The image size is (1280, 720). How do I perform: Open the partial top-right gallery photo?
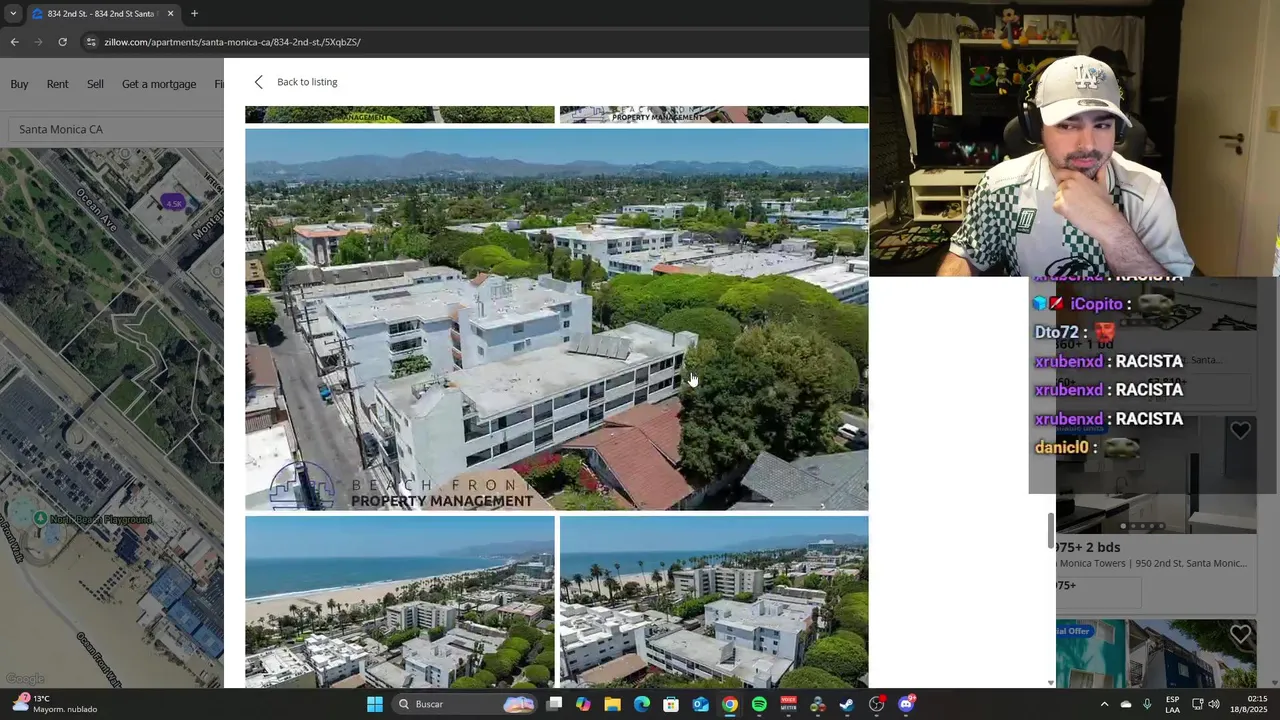click(x=714, y=114)
